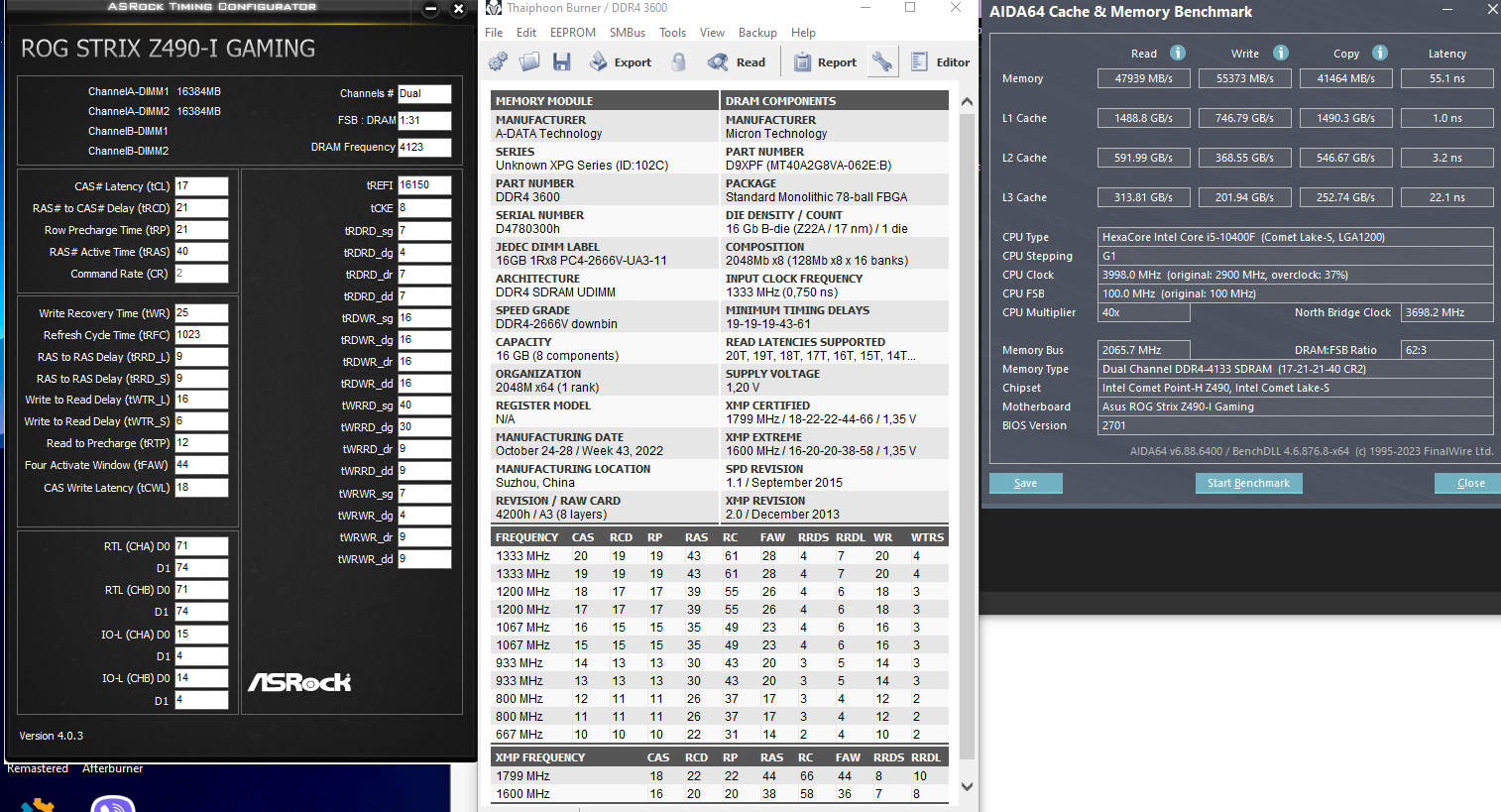Select the 1799 MHz XMP profile row
The width and height of the screenshot is (1501, 812).
tap(720, 776)
